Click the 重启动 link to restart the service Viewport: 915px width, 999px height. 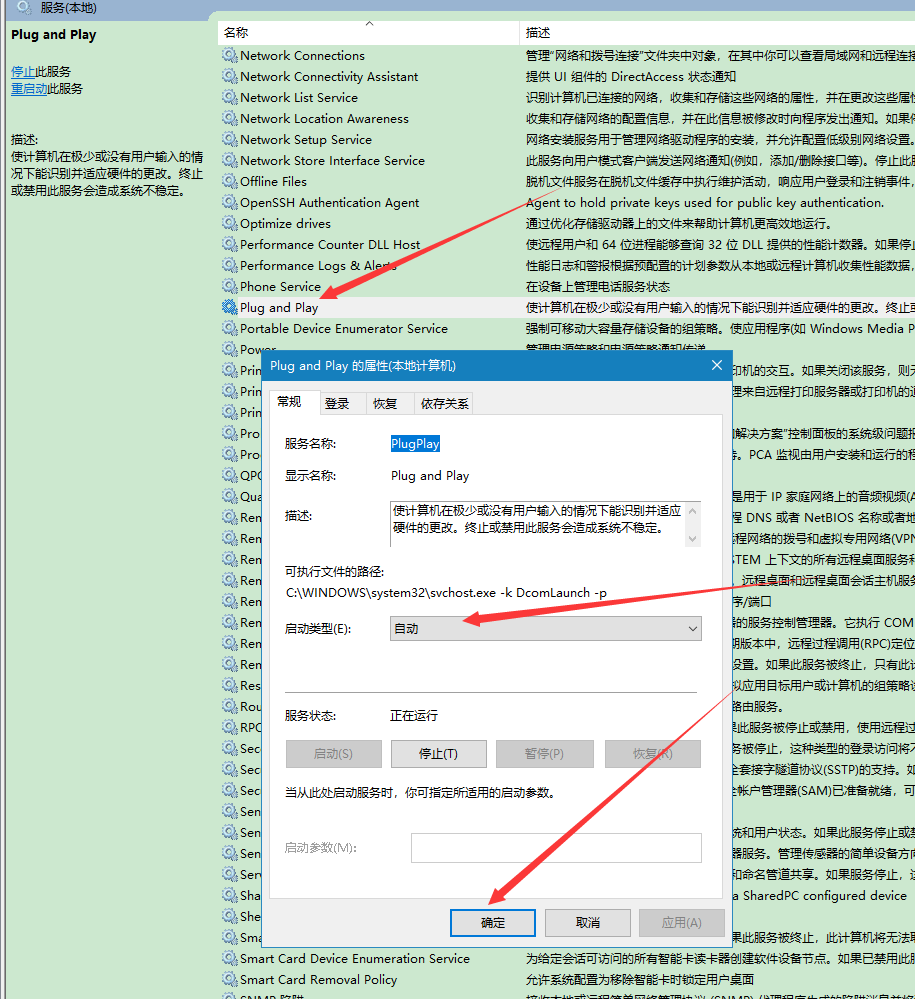pyautogui.click(x=29, y=89)
